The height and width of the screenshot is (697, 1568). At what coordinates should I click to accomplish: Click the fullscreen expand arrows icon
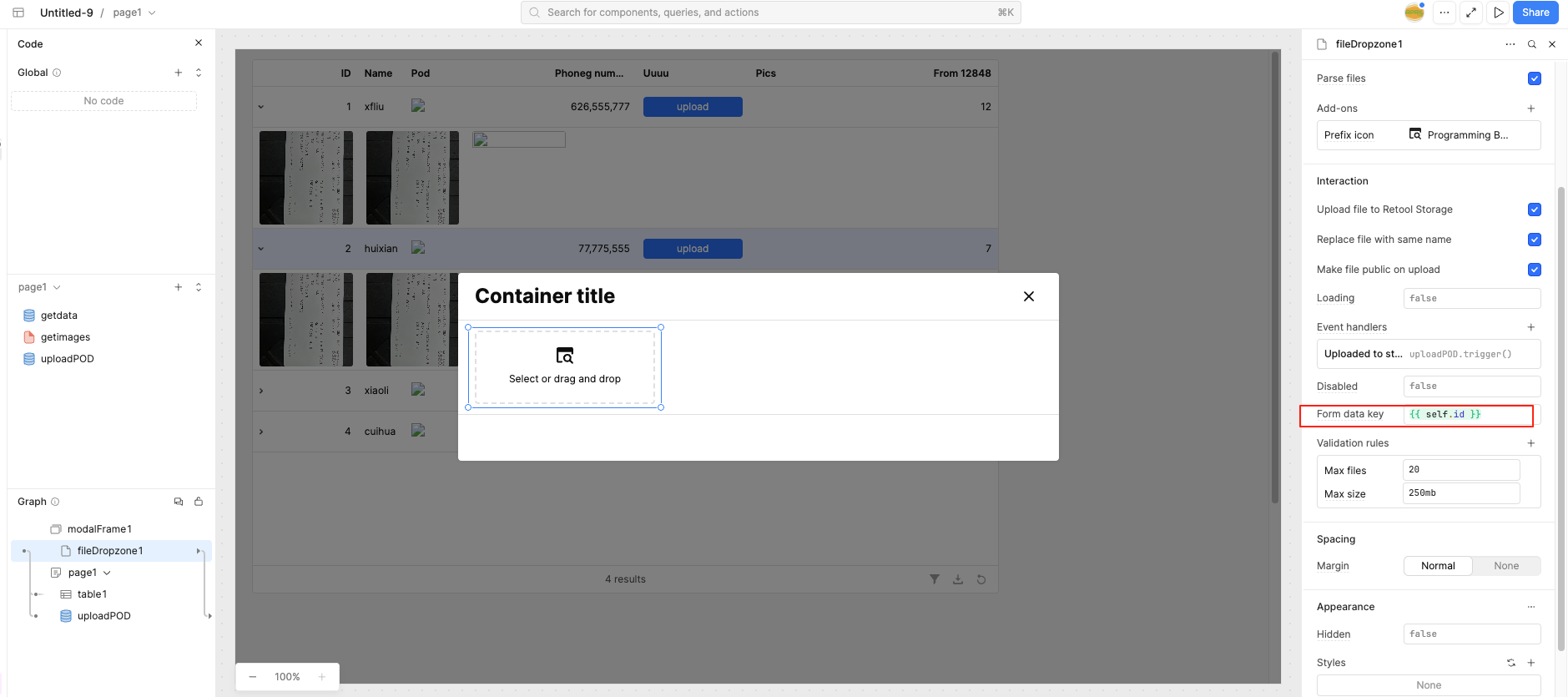pyautogui.click(x=1471, y=13)
